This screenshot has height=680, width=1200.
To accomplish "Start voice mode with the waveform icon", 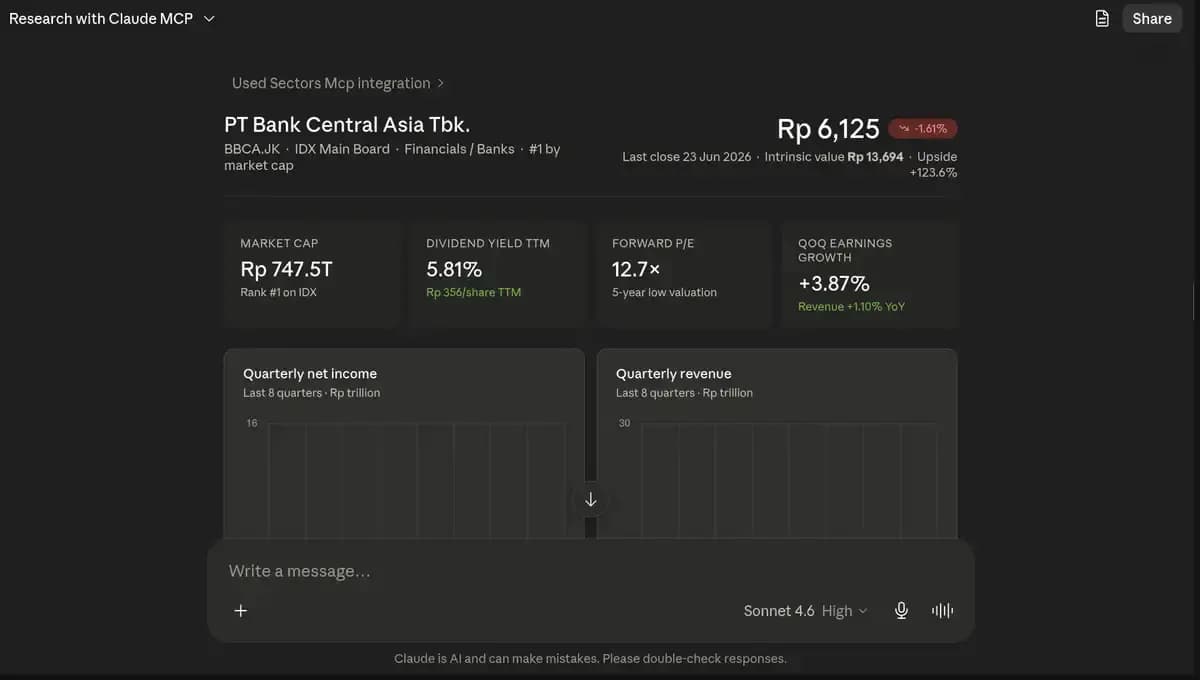I will [942, 611].
